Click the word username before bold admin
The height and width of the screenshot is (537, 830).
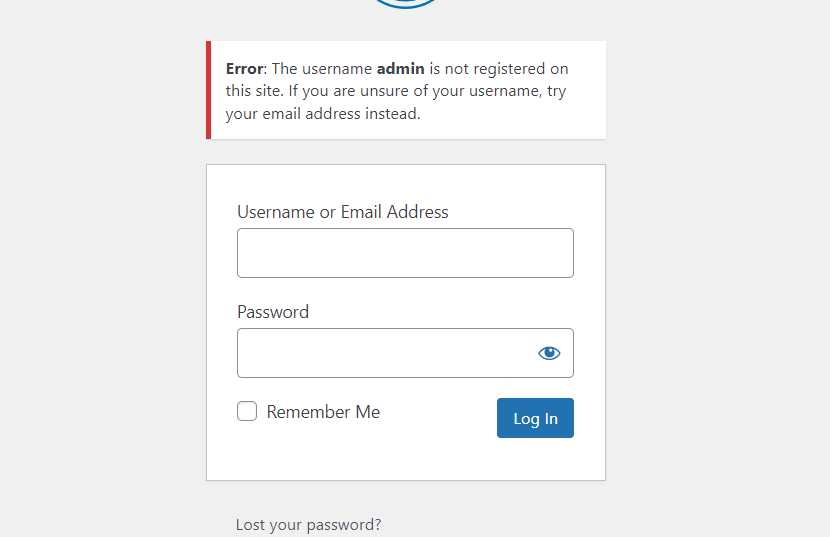pos(337,69)
